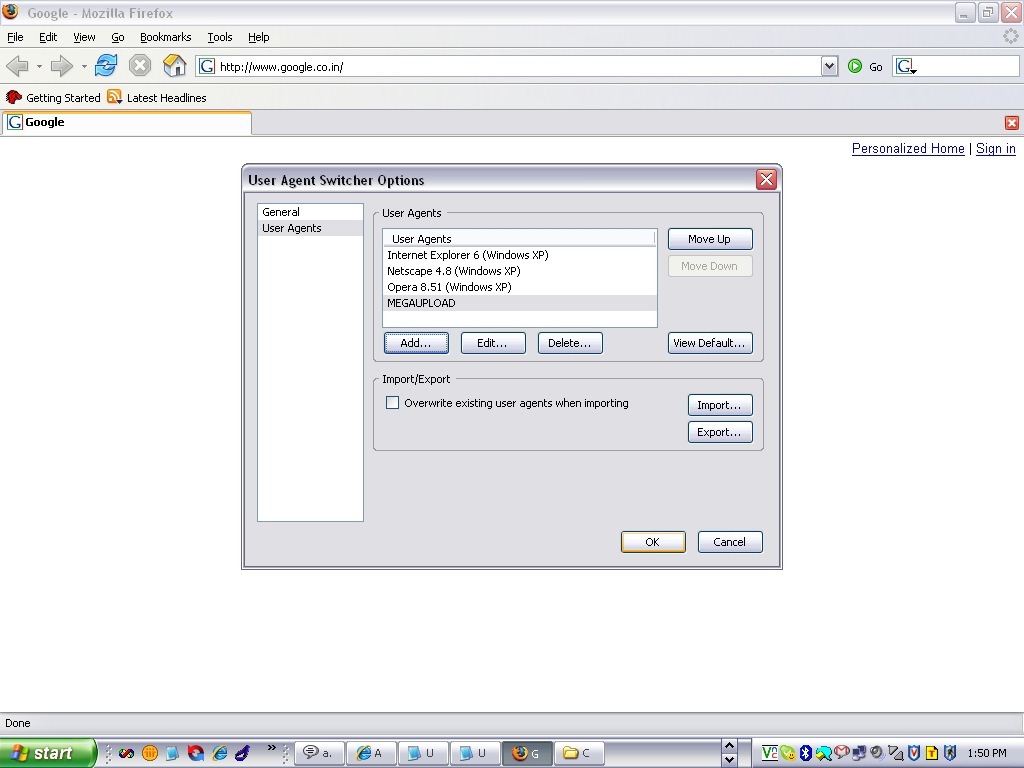Click the Export... button
The height and width of the screenshot is (768, 1024).
[720, 432]
